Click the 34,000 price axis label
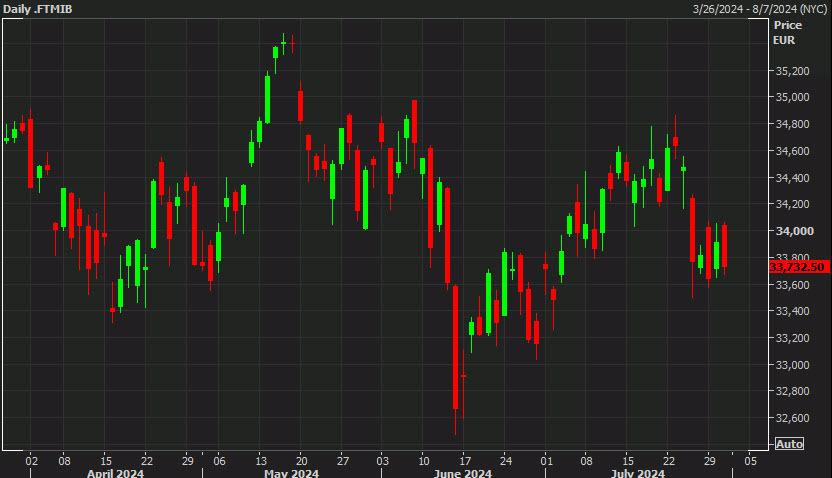 tap(792, 231)
